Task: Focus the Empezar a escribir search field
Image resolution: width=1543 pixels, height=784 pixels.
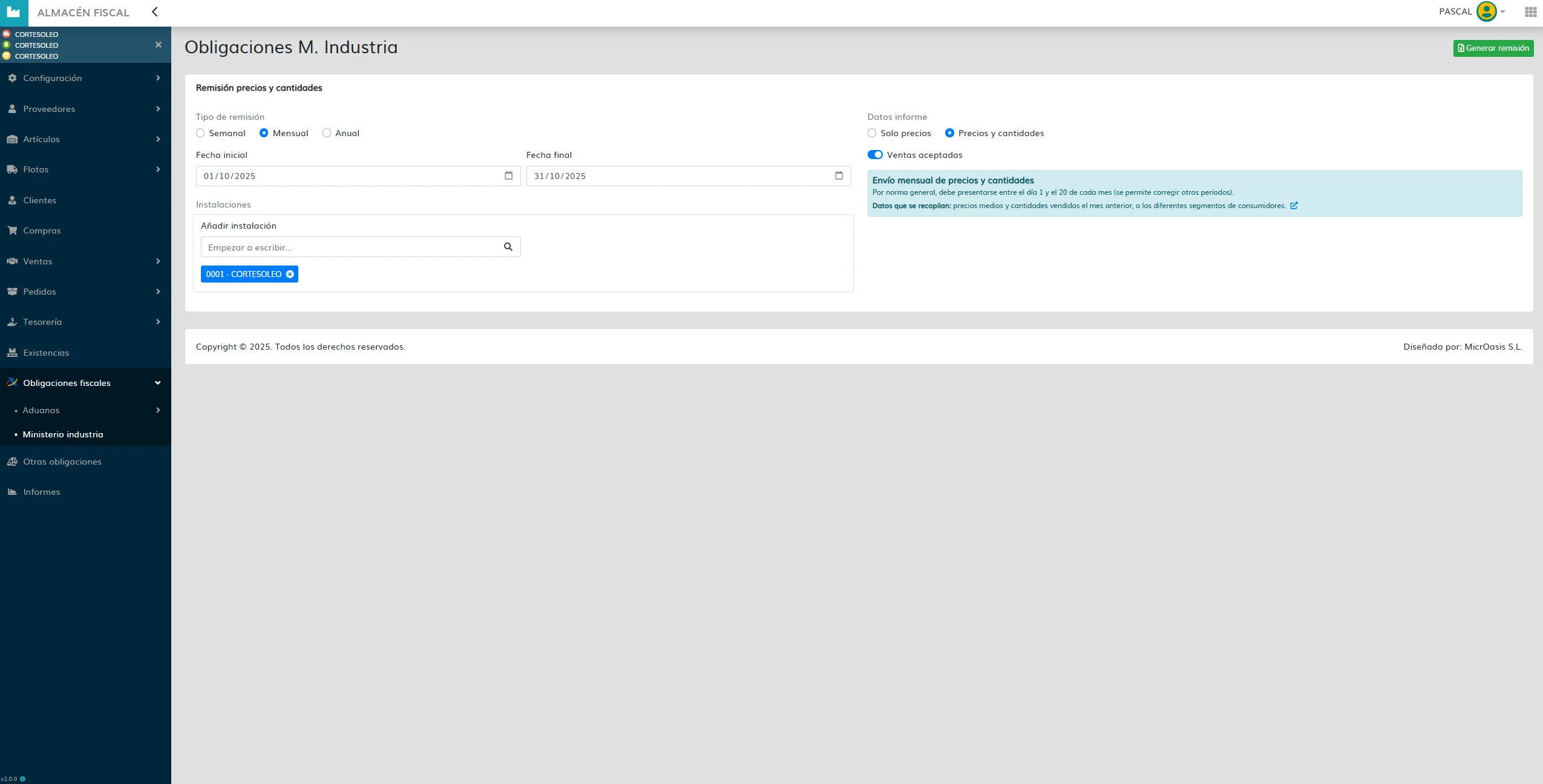Action: coord(361,247)
